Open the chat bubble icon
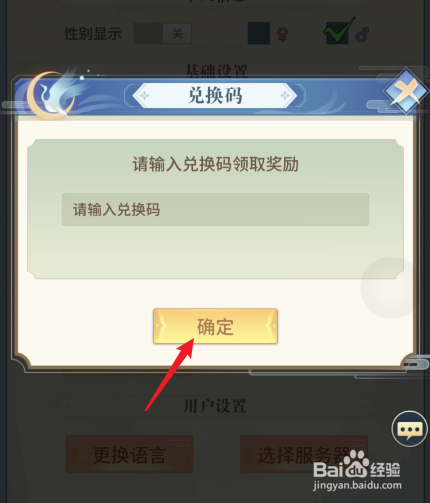Viewport: 430px width, 503px height. coord(409,429)
